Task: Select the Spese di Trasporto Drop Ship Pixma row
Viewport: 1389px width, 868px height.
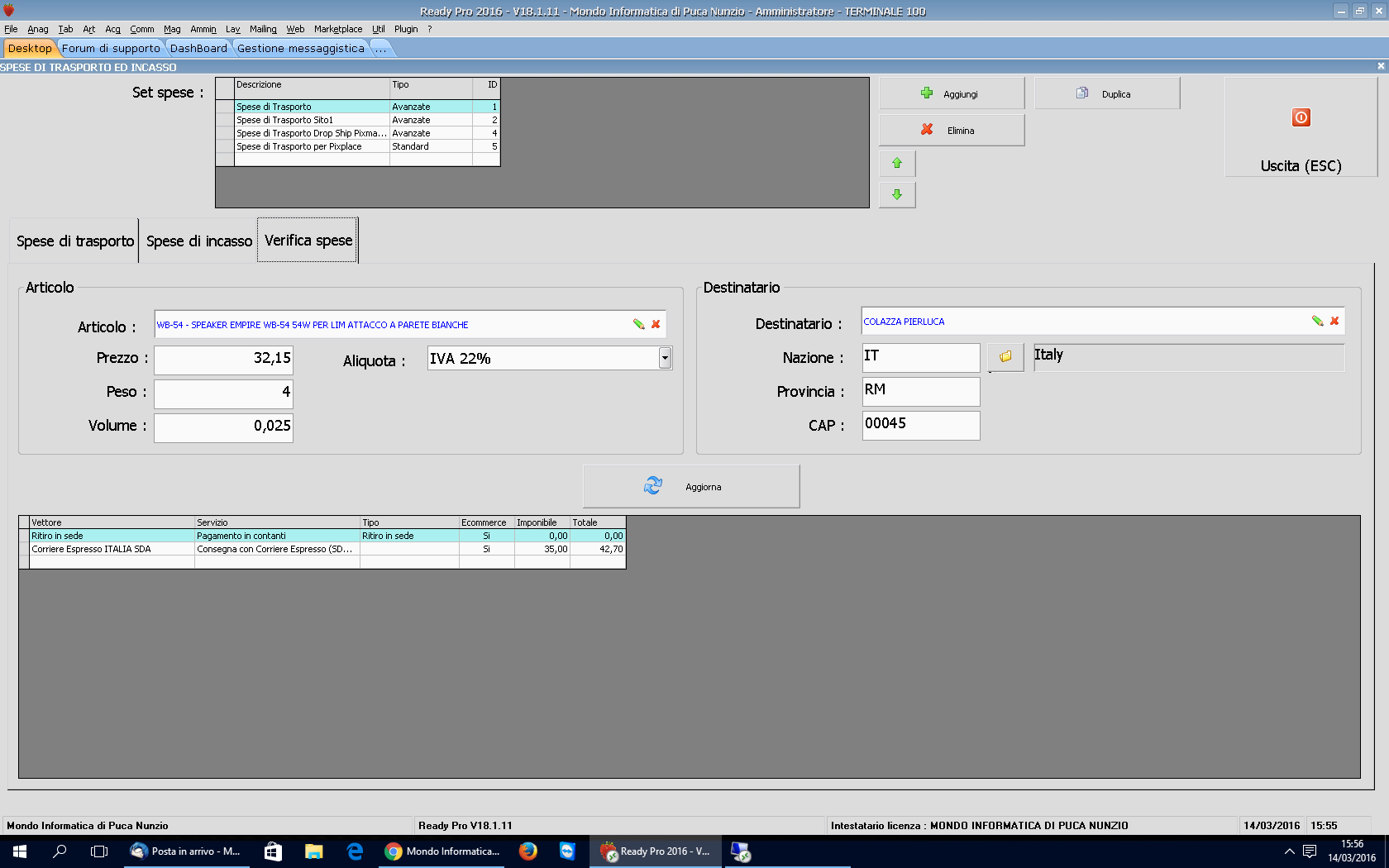Action: pyautogui.click(x=358, y=133)
